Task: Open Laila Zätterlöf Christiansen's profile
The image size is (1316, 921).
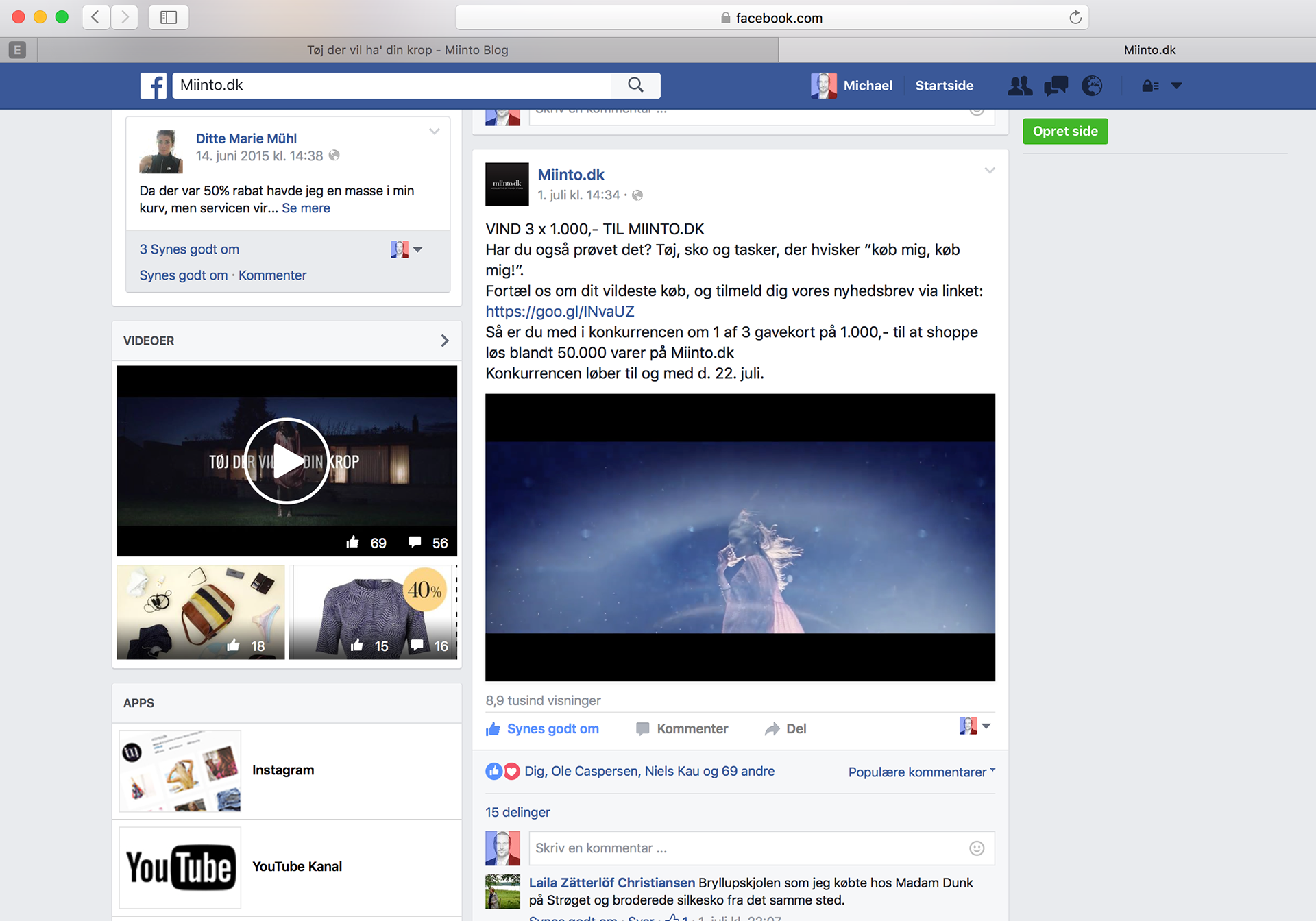Action: coord(611,883)
